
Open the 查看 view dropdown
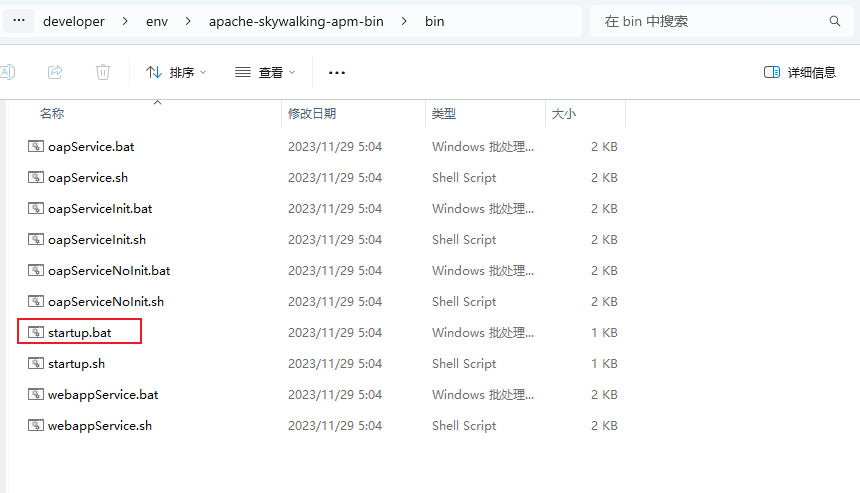[x=265, y=72]
